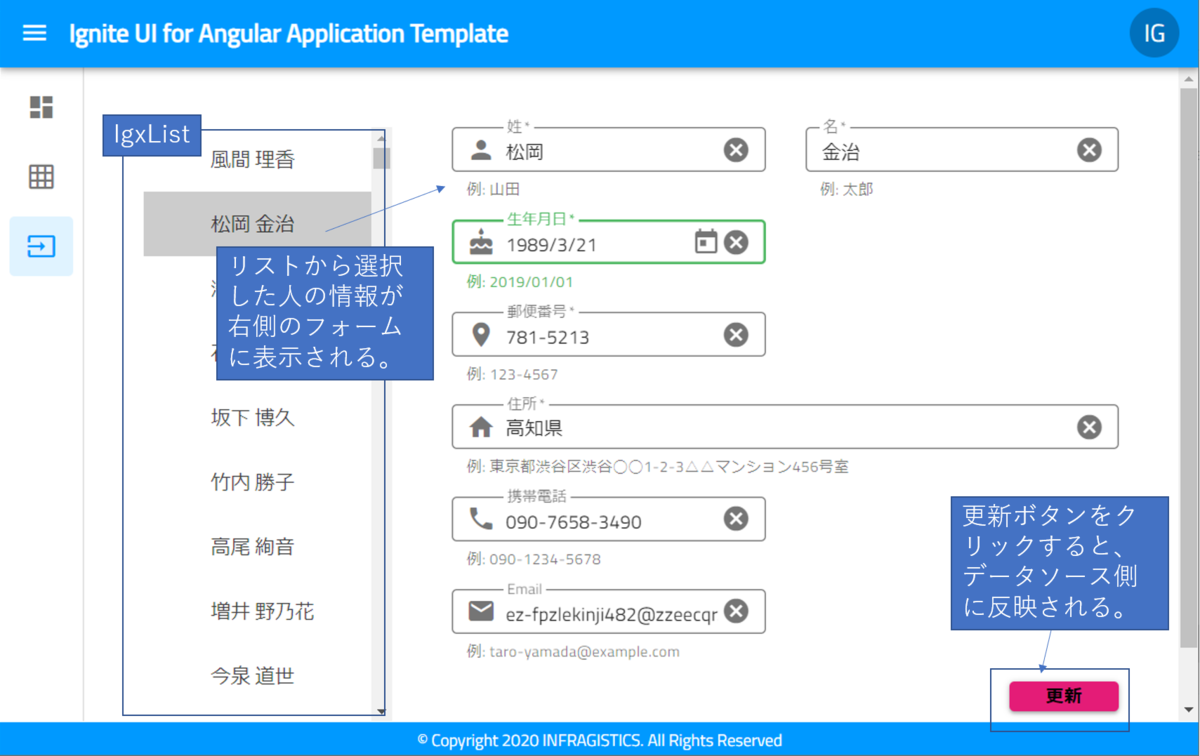Select 増井 野乃花 in the list
This screenshot has height=756, width=1200.
coord(257,611)
